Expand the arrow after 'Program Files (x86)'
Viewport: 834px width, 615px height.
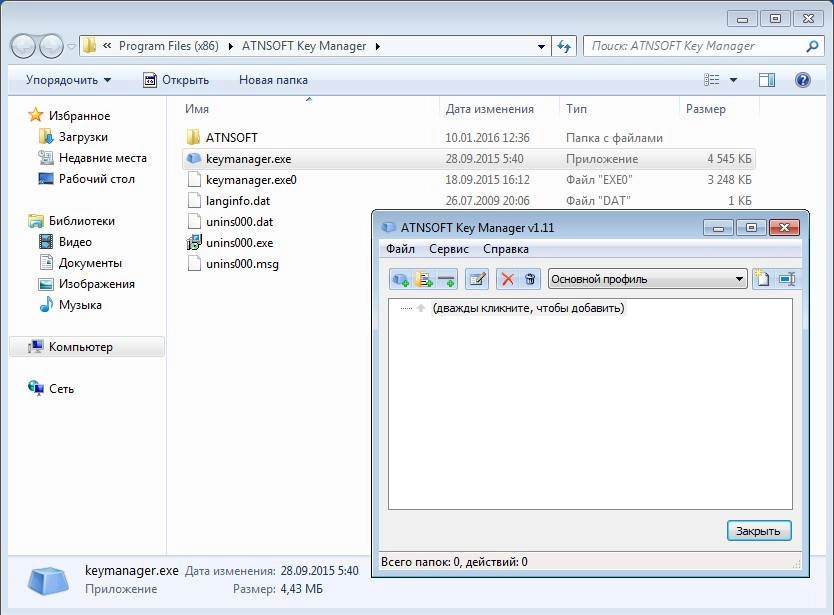tap(231, 46)
